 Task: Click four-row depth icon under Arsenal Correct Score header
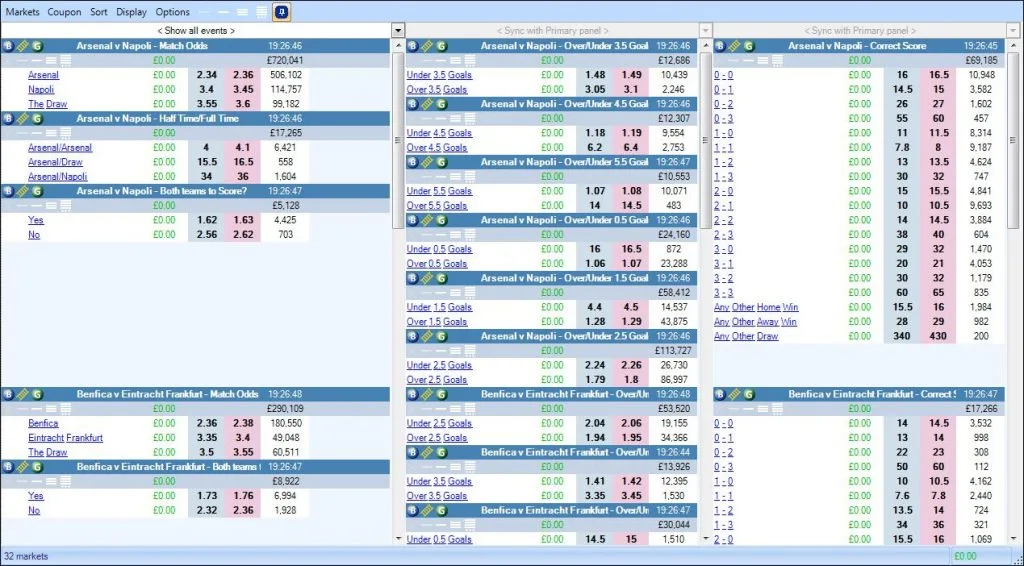pyautogui.click(x=777, y=60)
